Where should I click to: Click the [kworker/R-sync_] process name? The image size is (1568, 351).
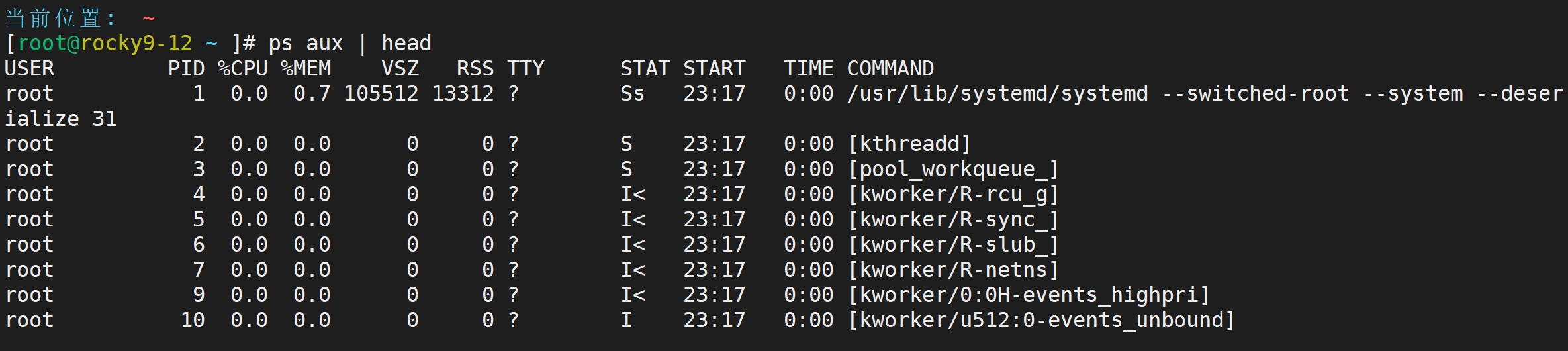954,220
